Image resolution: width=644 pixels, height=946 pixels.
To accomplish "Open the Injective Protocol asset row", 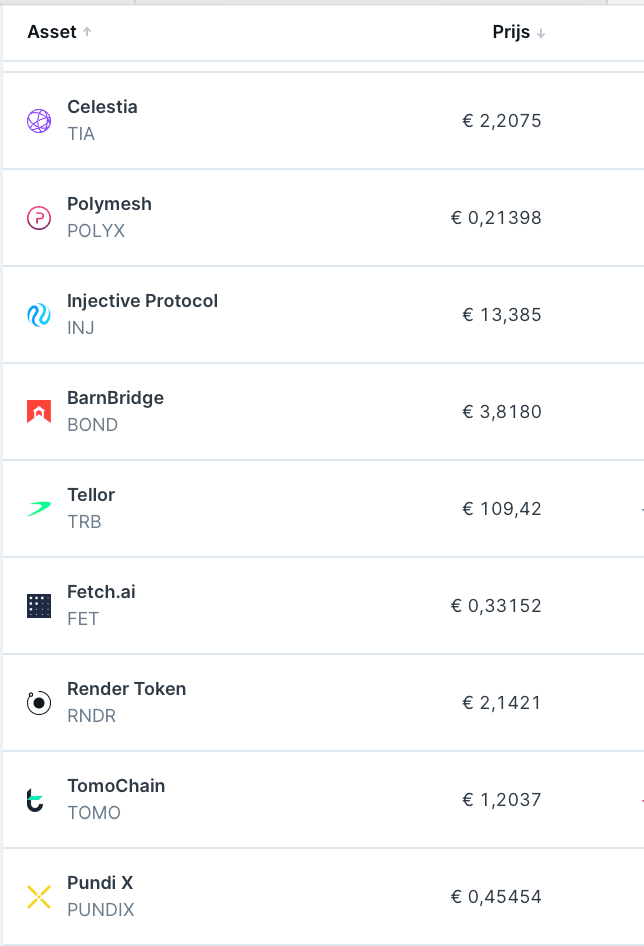I will point(300,314).
